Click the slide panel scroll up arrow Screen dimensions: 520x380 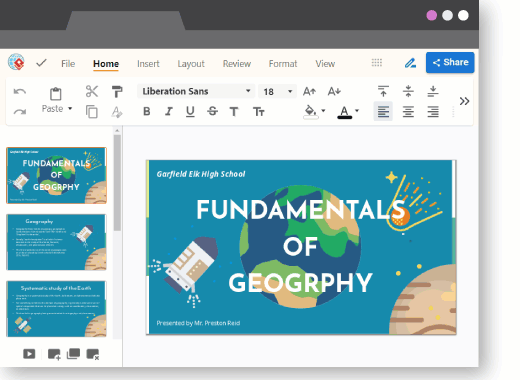pos(117,130)
